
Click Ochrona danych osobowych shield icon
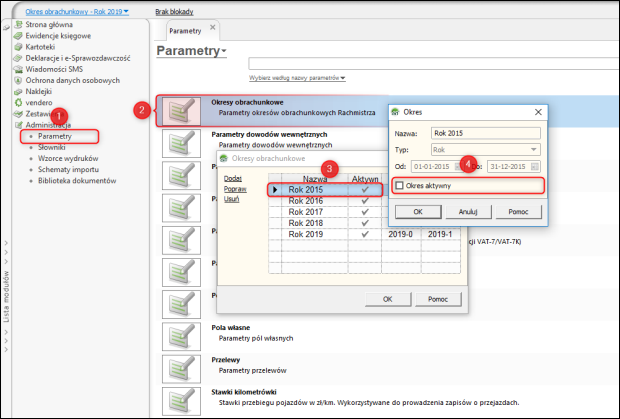18,80
